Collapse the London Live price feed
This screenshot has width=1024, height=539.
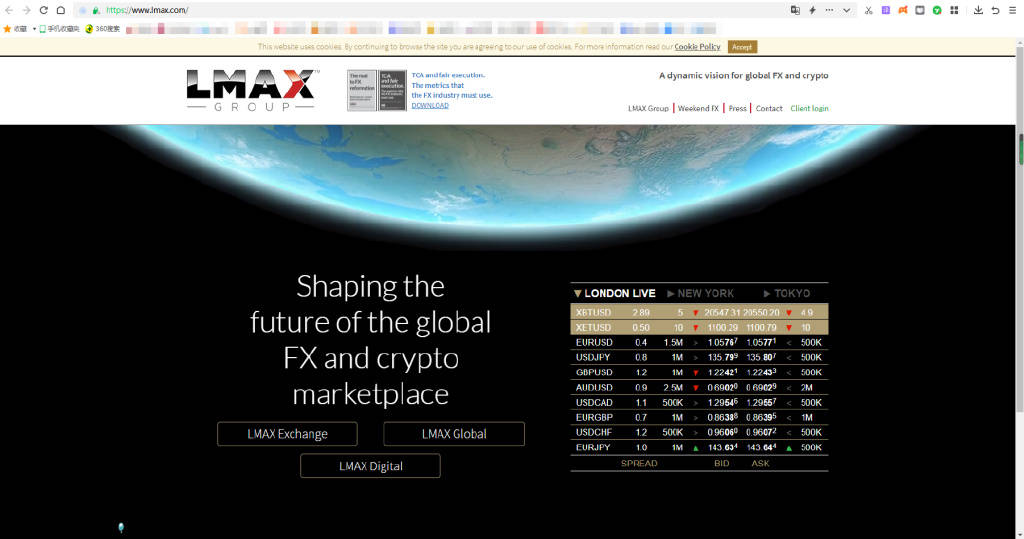[x=614, y=293]
